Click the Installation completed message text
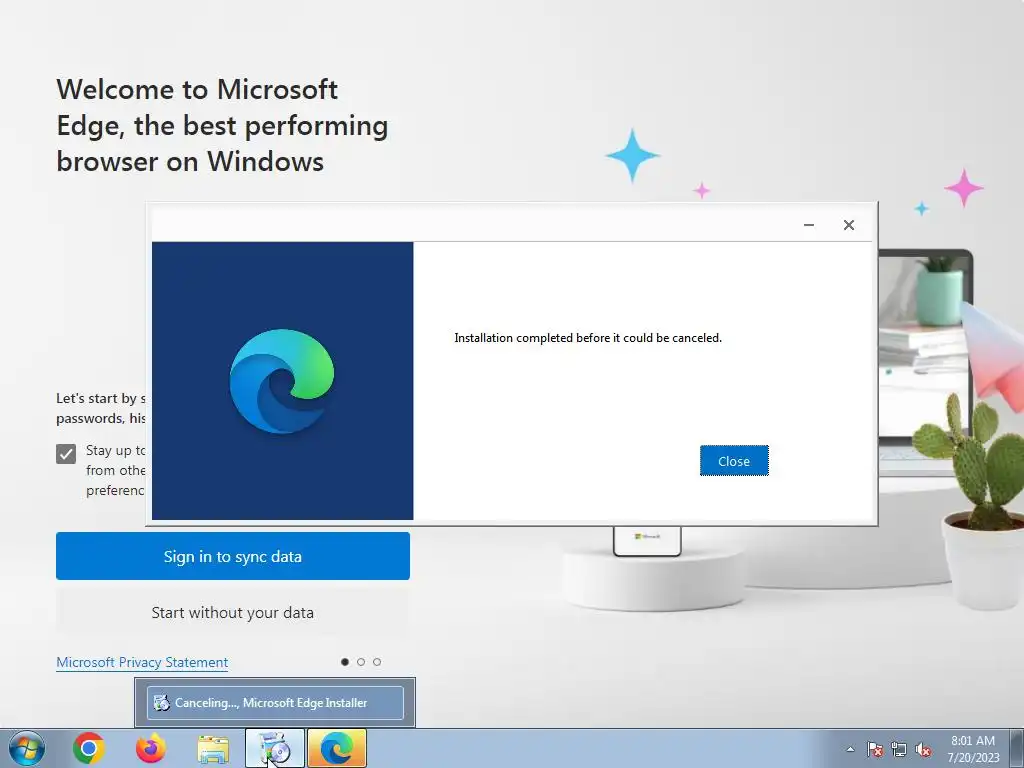The image size is (1024, 768). [588, 338]
